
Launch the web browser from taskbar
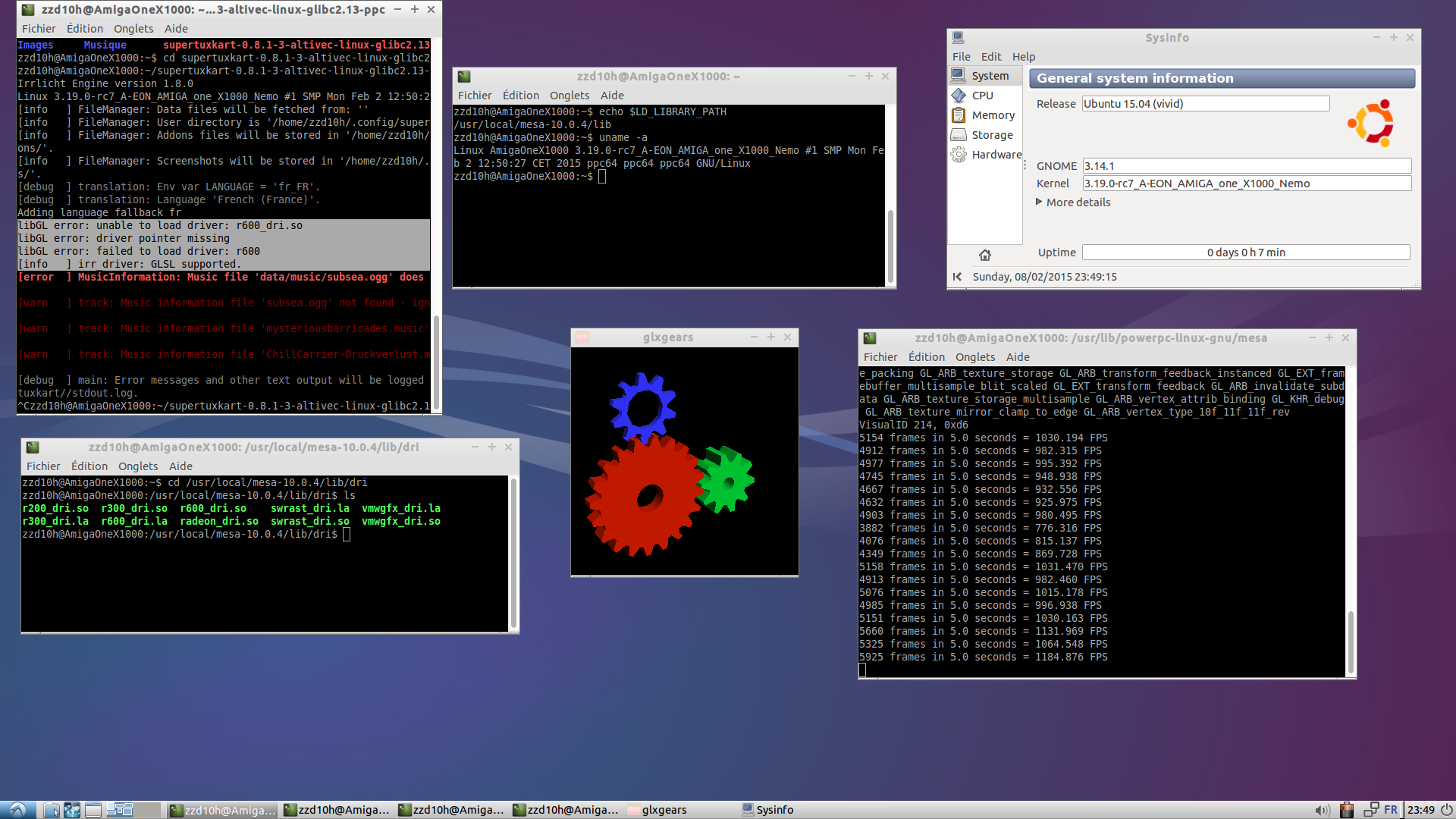pos(72,810)
